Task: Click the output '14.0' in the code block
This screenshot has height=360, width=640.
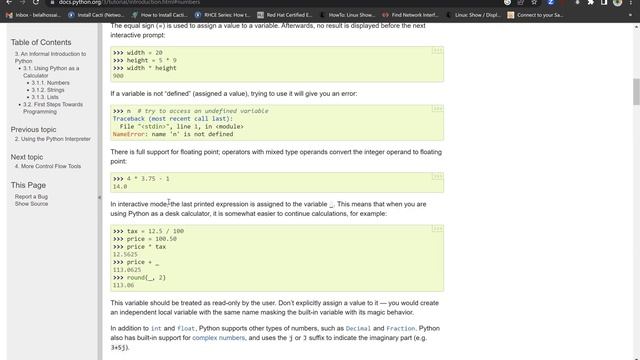Action: (120, 187)
